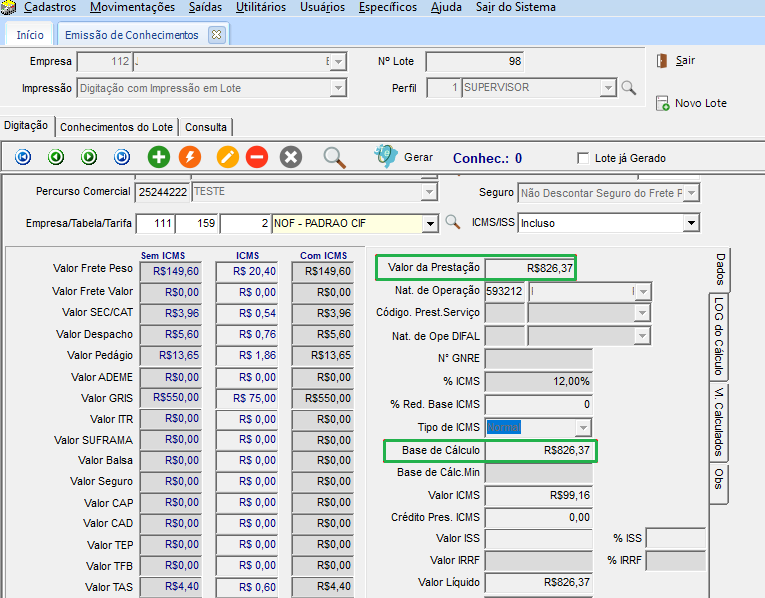The width and height of the screenshot is (765, 598).
Task: Toggle the Lote já Gerado checkbox
Action: pyautogui.click(x=584, y=158)
